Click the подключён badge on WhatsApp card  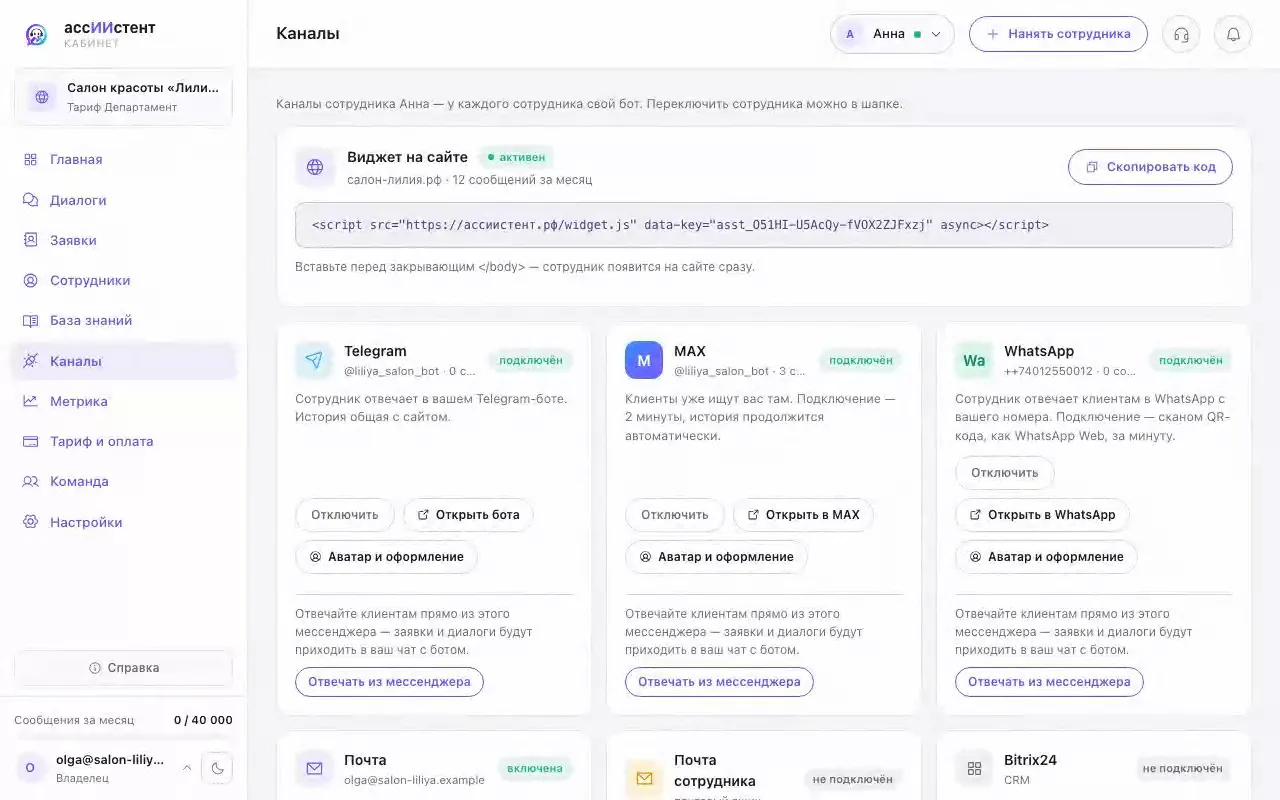point(1190,360)
